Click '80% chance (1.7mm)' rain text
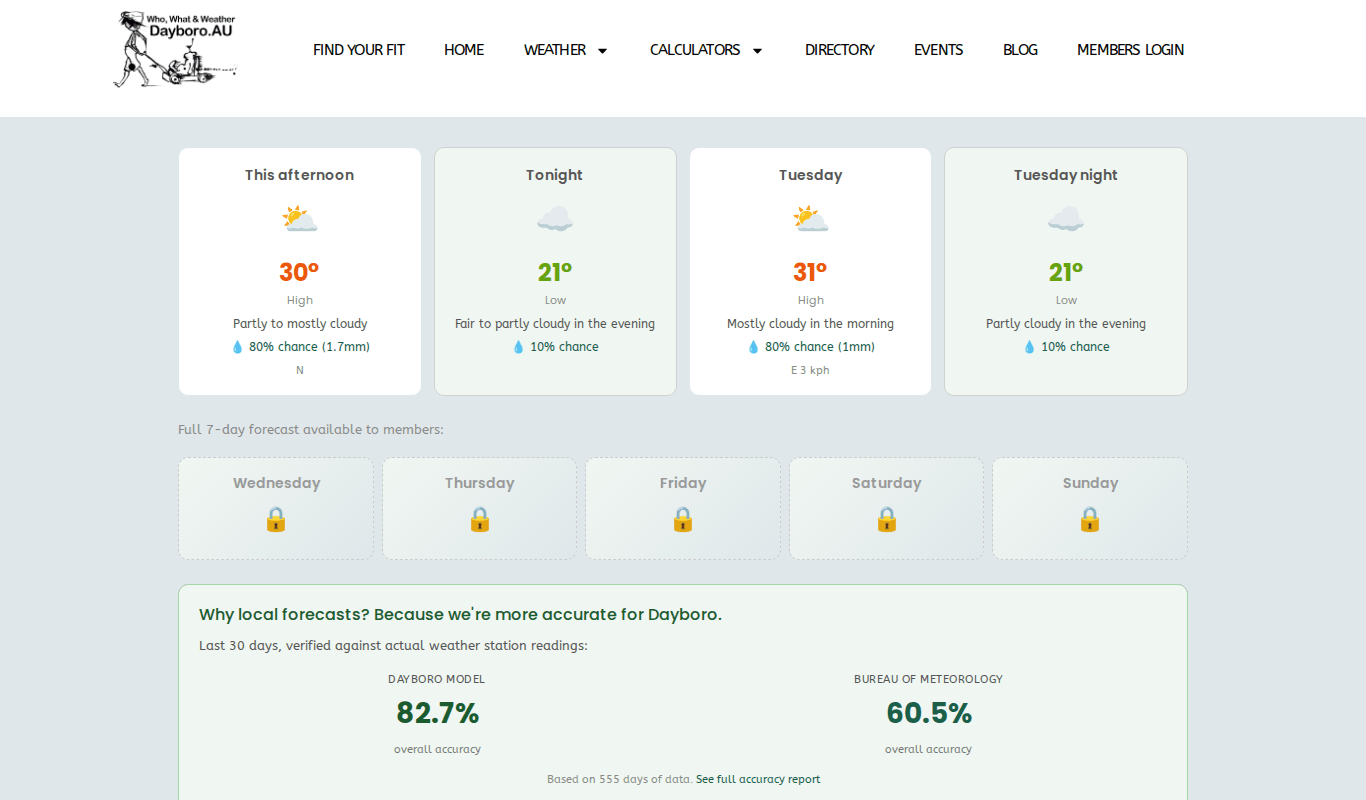 pyautogui.click(x=309, y=347)
